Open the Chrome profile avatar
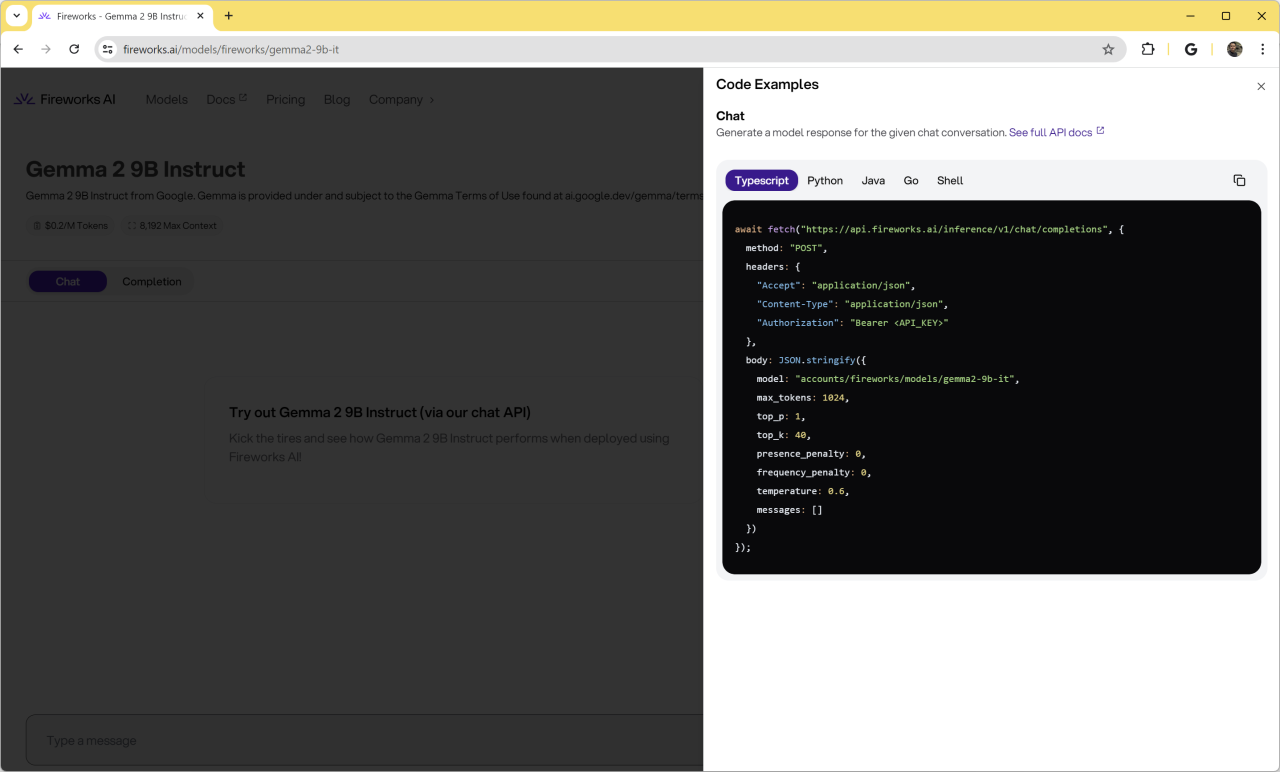This screenshot has width=1280, height=772. point(1235,49)
